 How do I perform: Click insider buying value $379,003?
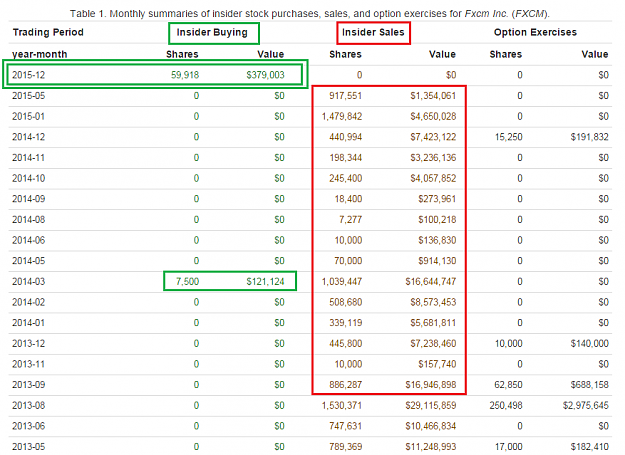click(265, 75)
